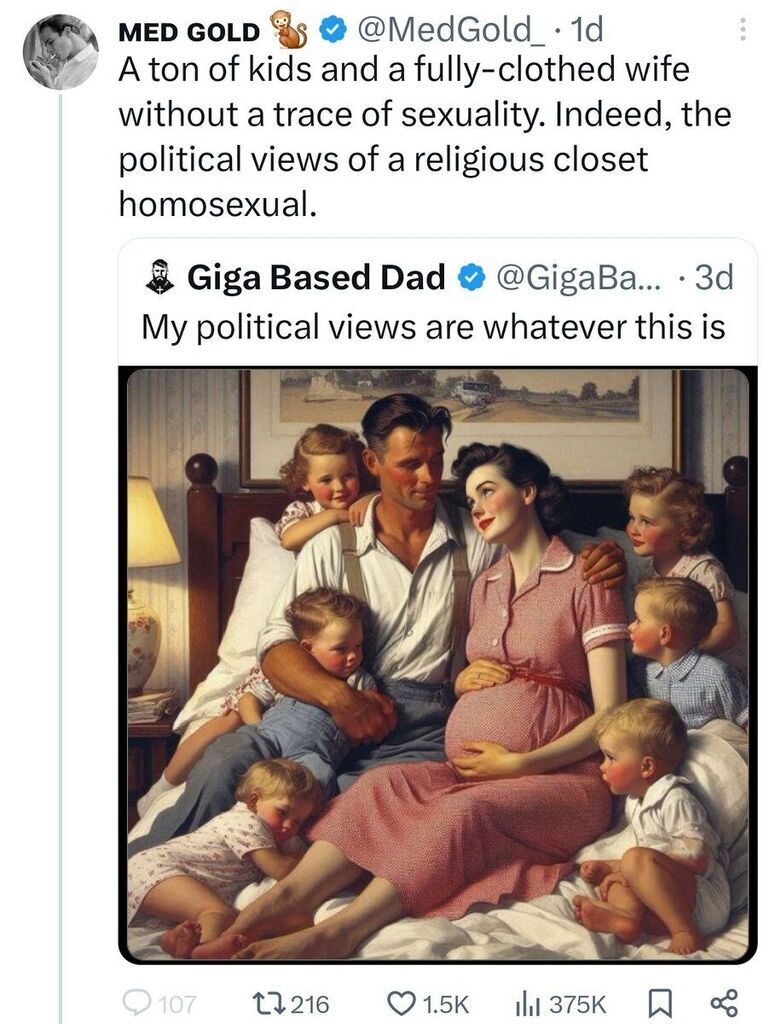Click MED GOLD's blue verified badge
This screenshot has width=781, height=1024.
pyautogui.click(x=330, y=31)
